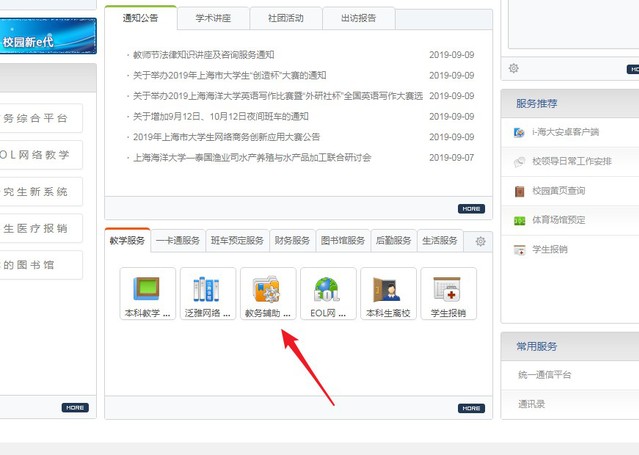Click the gear icon above 服务推荐 panel
The width and height of the screenshot is (639, 455).
pos(513,68)
